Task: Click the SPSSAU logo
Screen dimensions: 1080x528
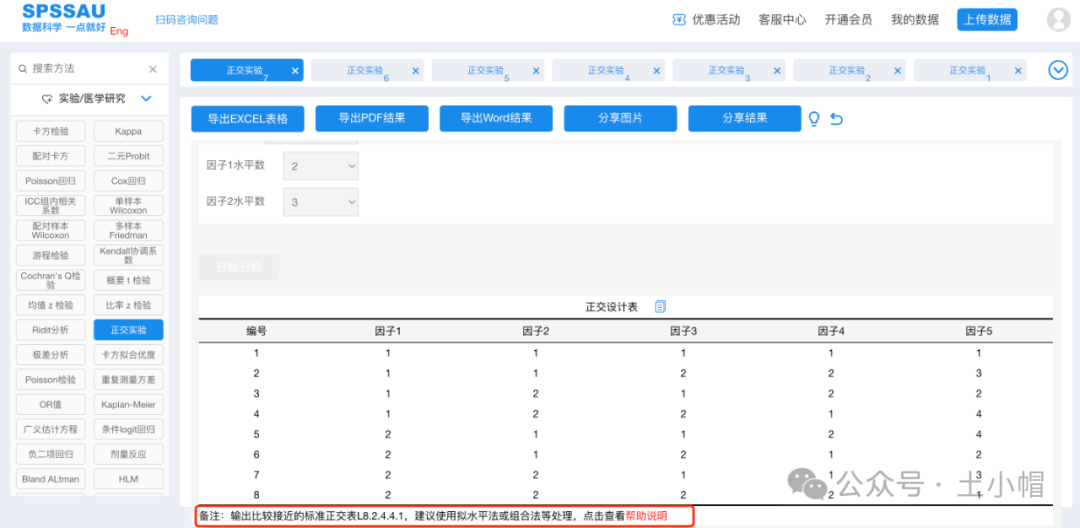Action: point(64,18)
